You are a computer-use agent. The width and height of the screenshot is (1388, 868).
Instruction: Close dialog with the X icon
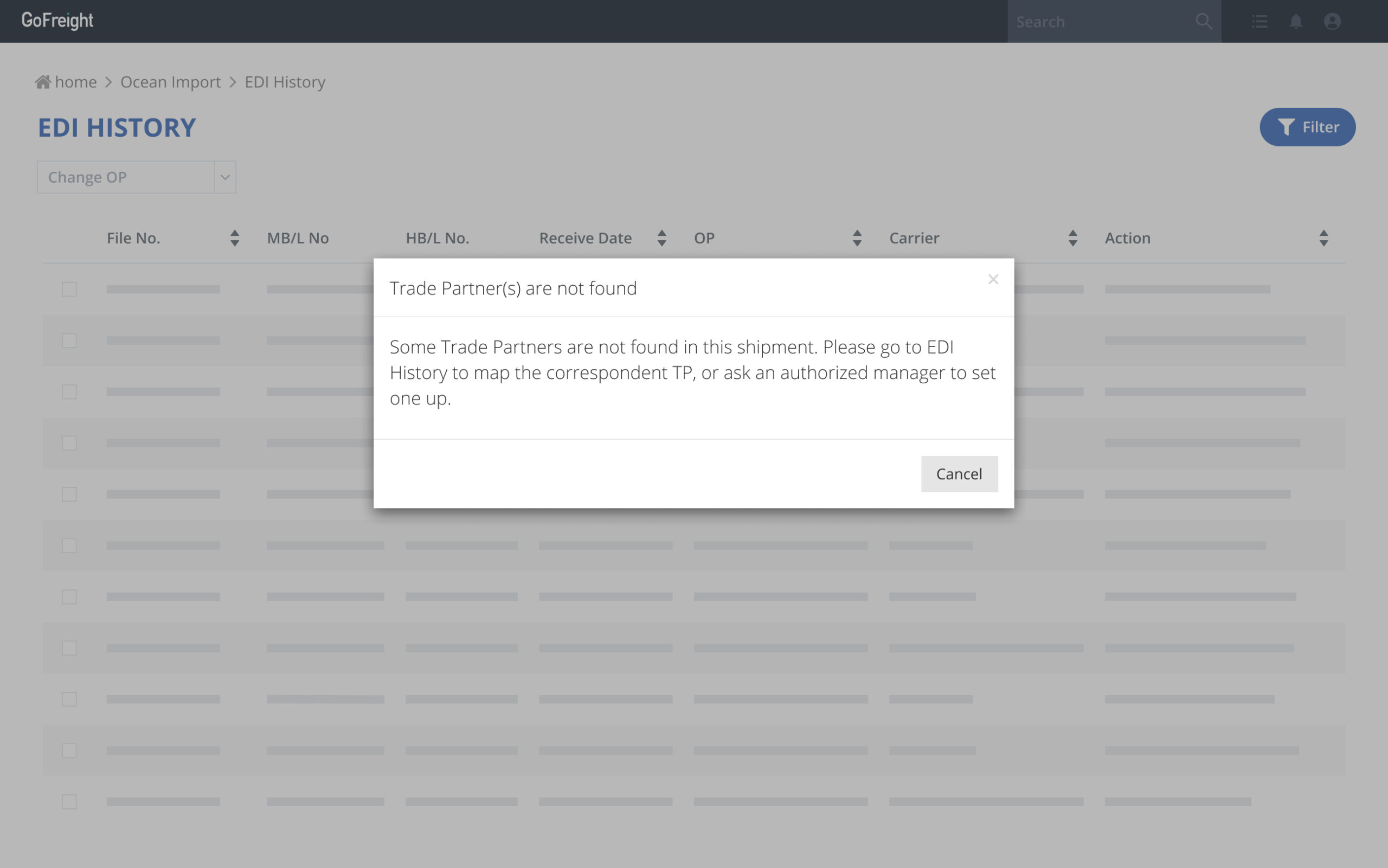point(993,280)
